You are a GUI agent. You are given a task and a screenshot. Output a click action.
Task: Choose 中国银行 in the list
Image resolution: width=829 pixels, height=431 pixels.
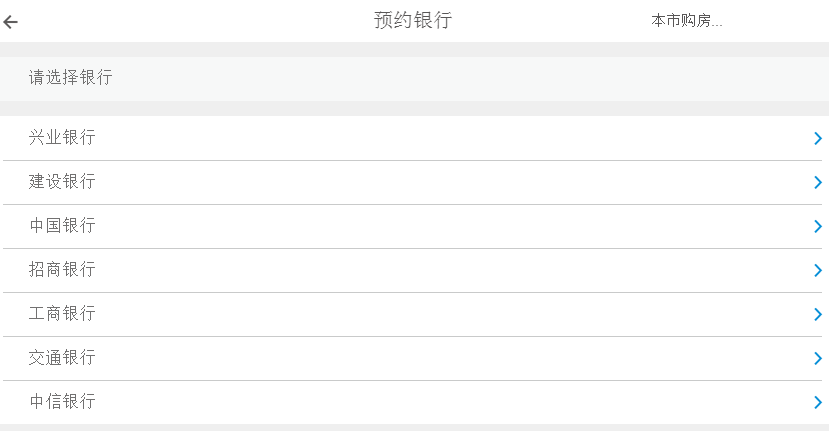(62, 226)
